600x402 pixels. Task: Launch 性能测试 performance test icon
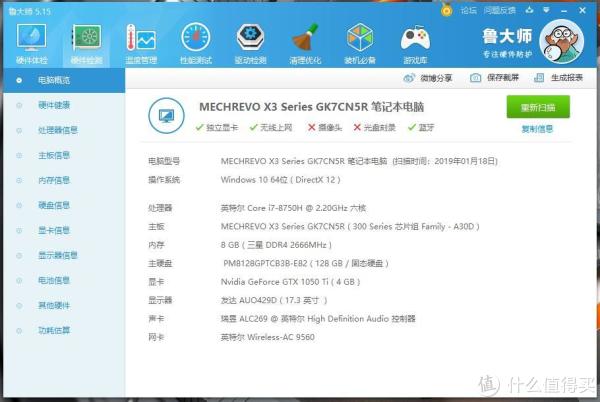[x=196, y=37]
